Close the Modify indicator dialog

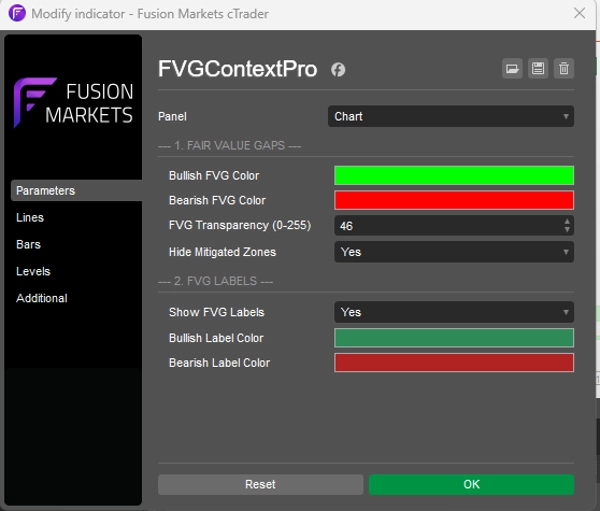pos(579,13)
